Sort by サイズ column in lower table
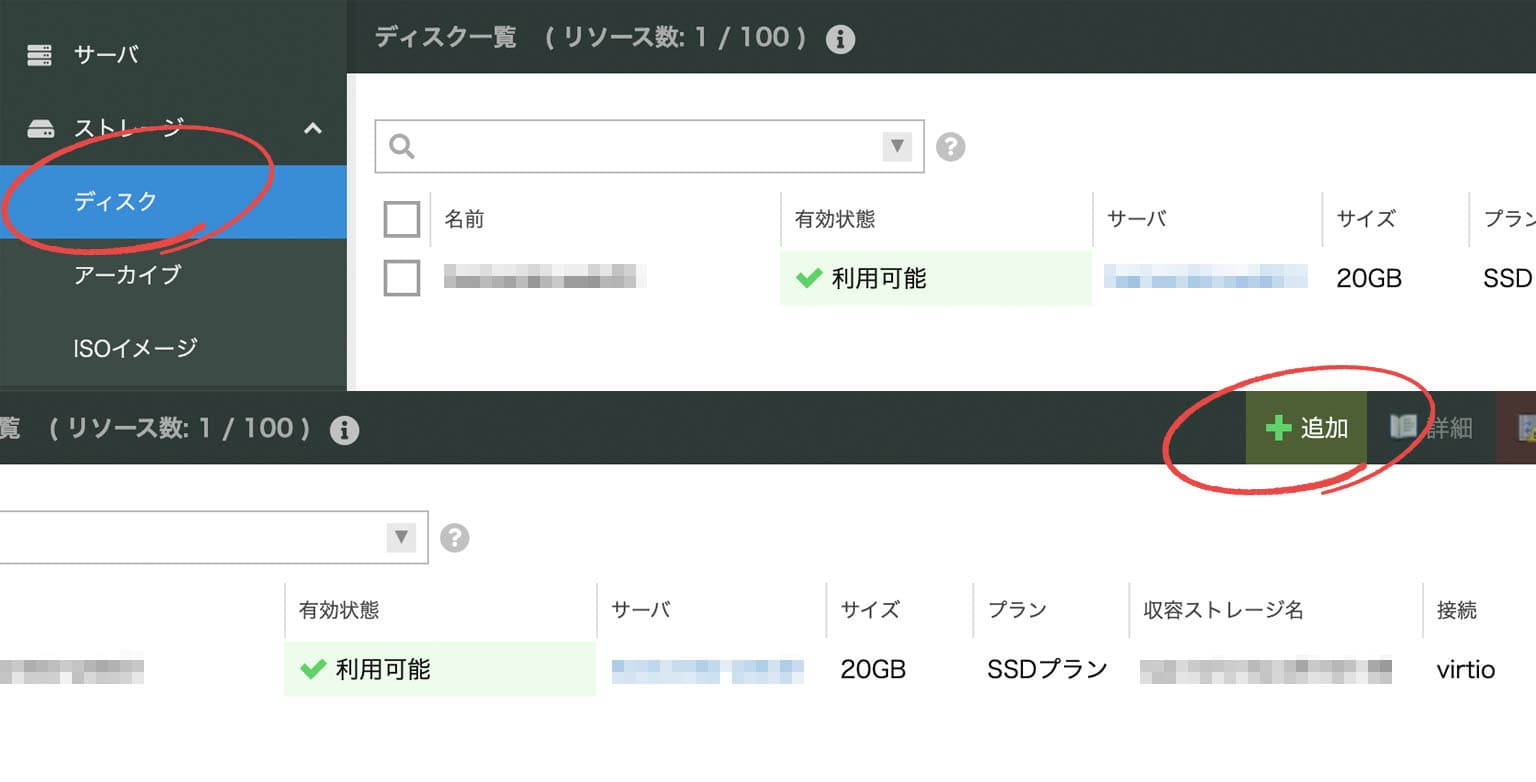The height and width of the screenshot is (782, 1536). tap(870, 610)
